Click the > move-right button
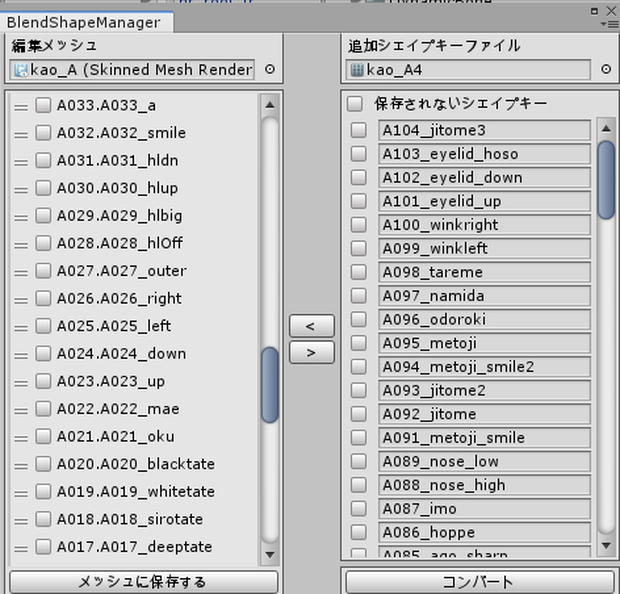The width and height of the screenshot is (620, 594). pyautogui.click(x=312, y=352)
